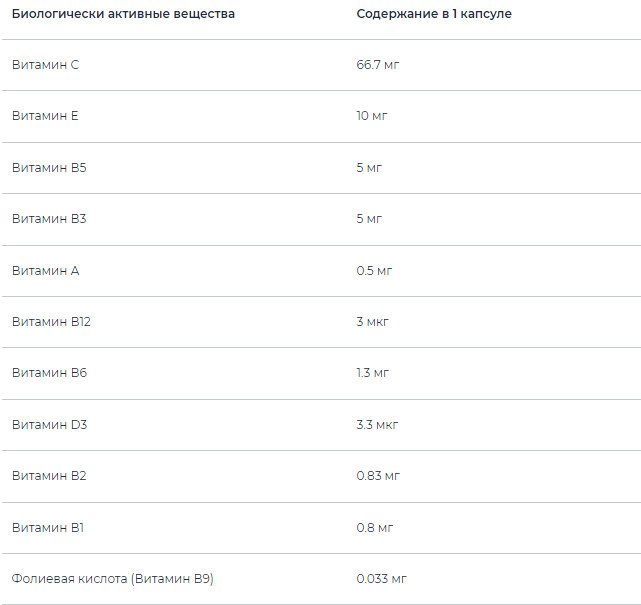Click the '0.83 мг' value
641x605 pixels.
tap(378, 475)
